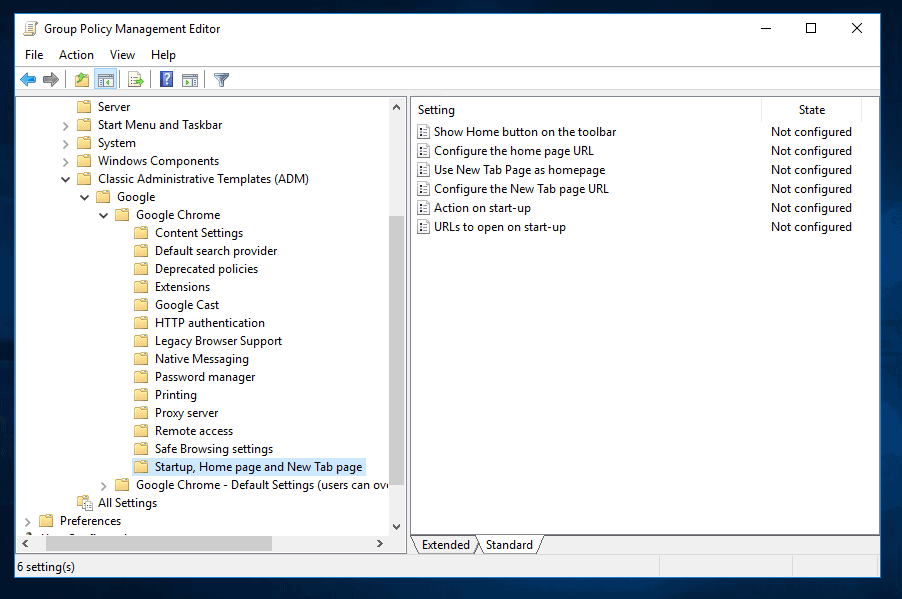Viewport: 902px width, 599px height.
Task: Select the Safe Browsing settings folder
Action: click(213, 449)
